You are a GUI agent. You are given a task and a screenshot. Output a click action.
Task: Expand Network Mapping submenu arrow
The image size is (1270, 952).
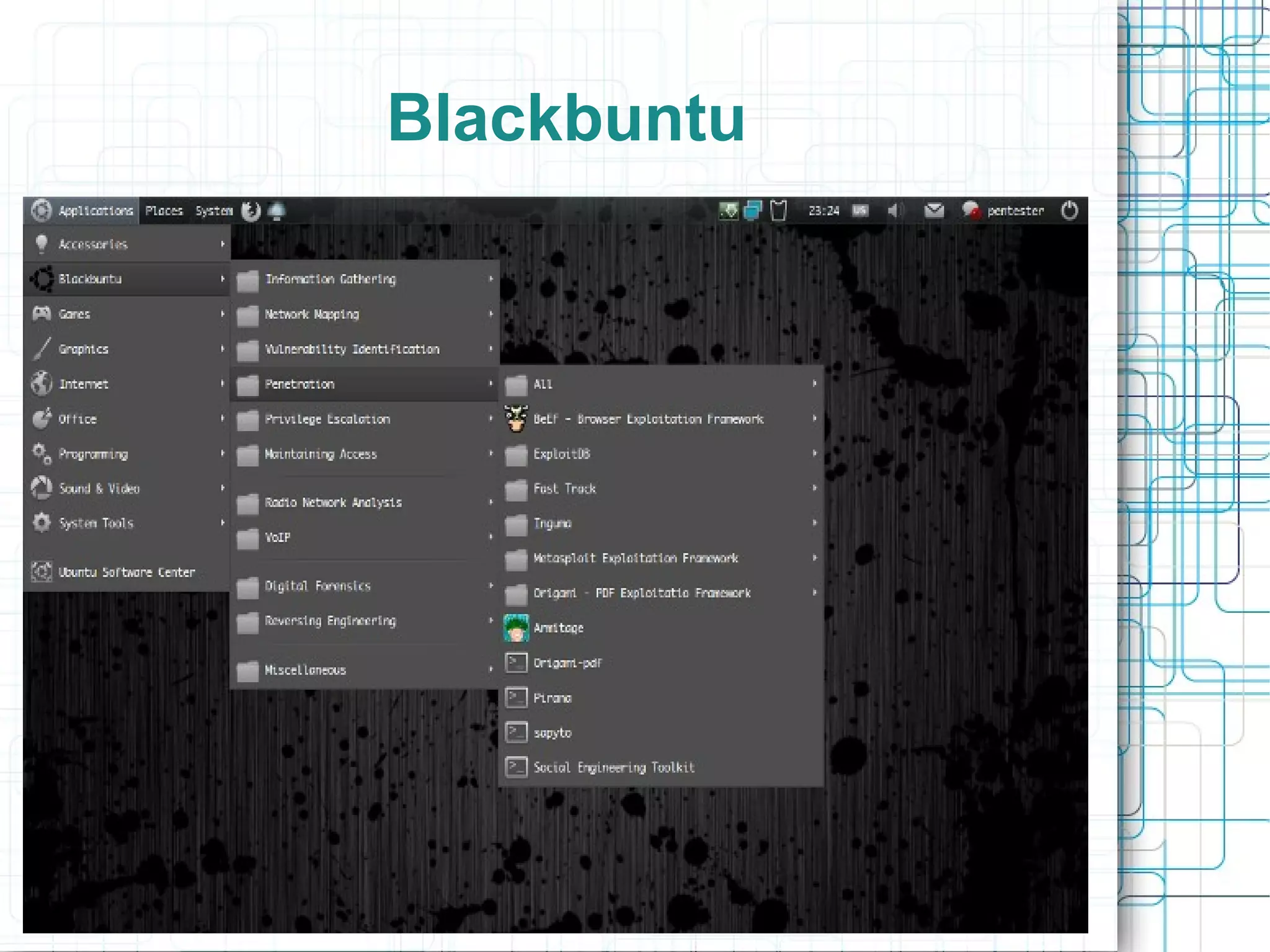click(491, 314)
